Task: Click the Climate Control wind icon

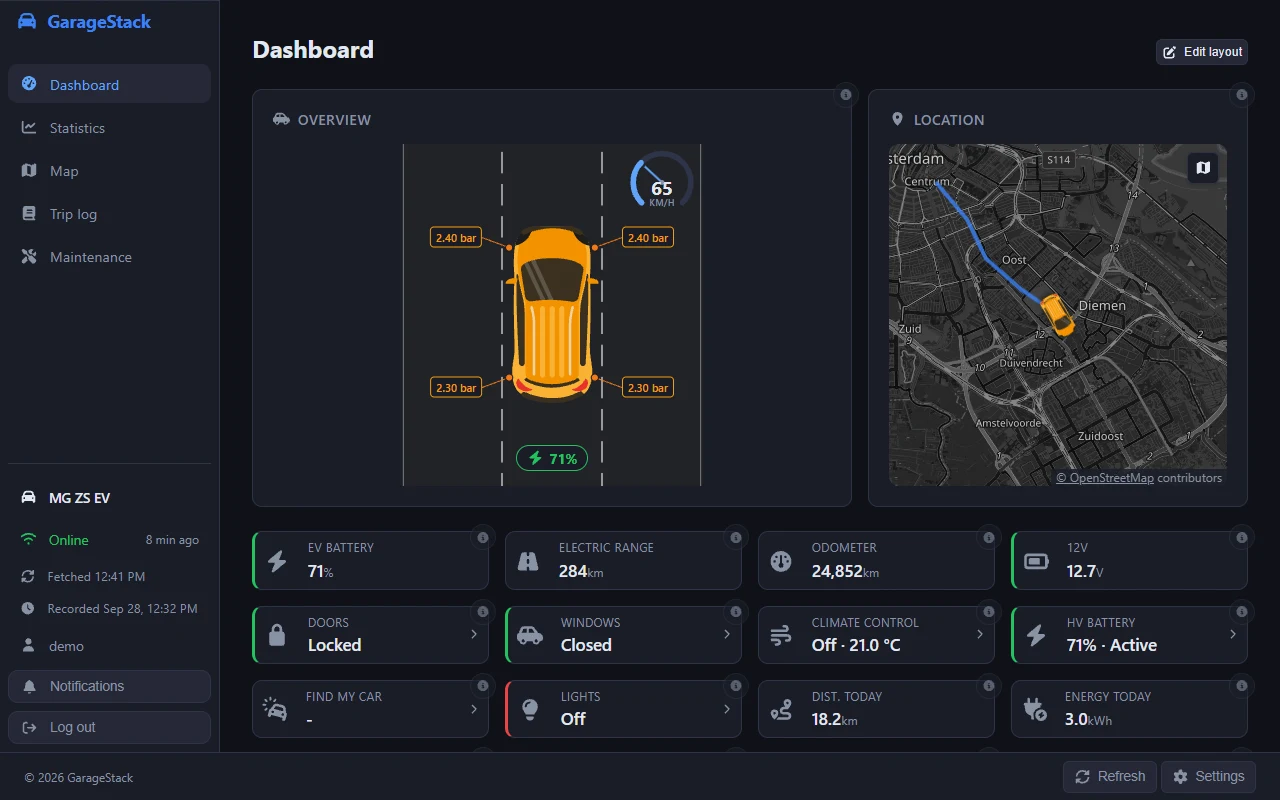Action: tap(781, 635)
